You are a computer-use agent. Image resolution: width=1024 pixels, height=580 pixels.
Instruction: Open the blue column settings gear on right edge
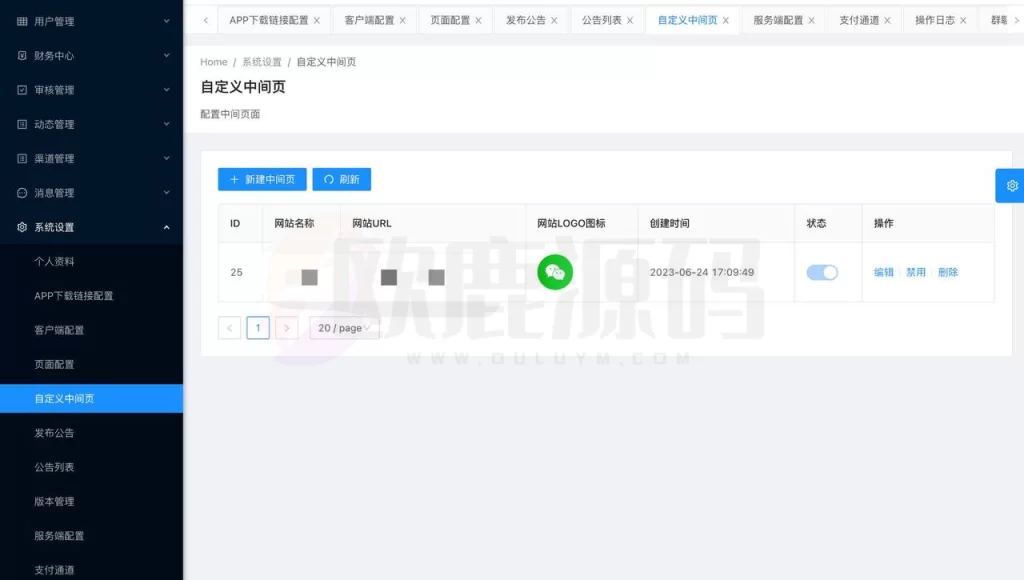[1011, 185]
